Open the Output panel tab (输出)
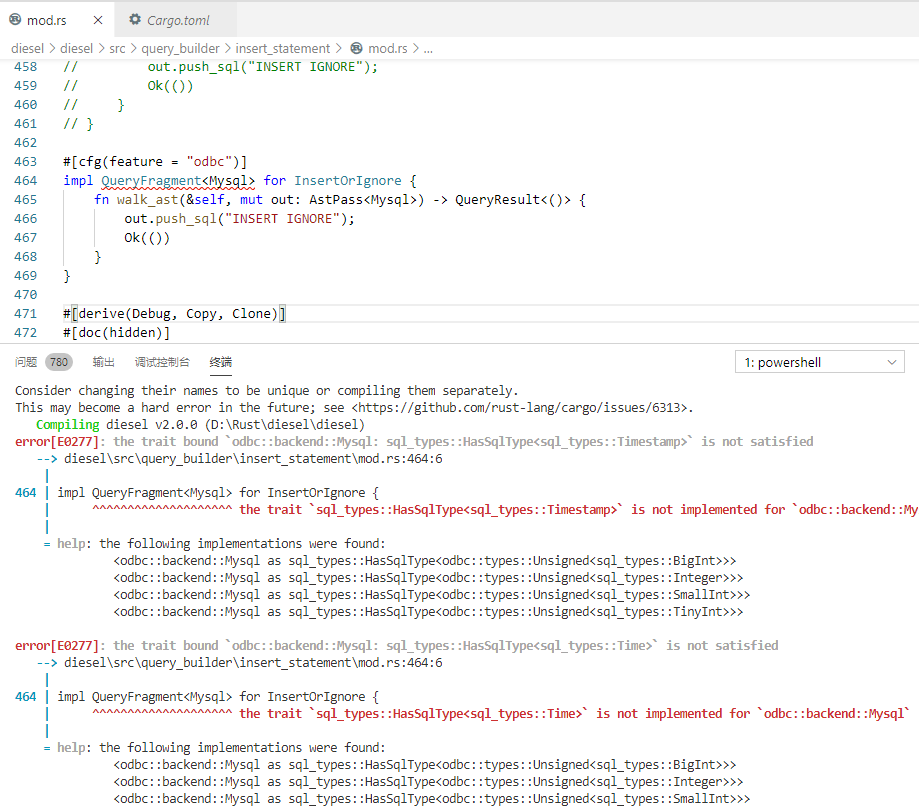919x809 pixels. click(103, 362)
